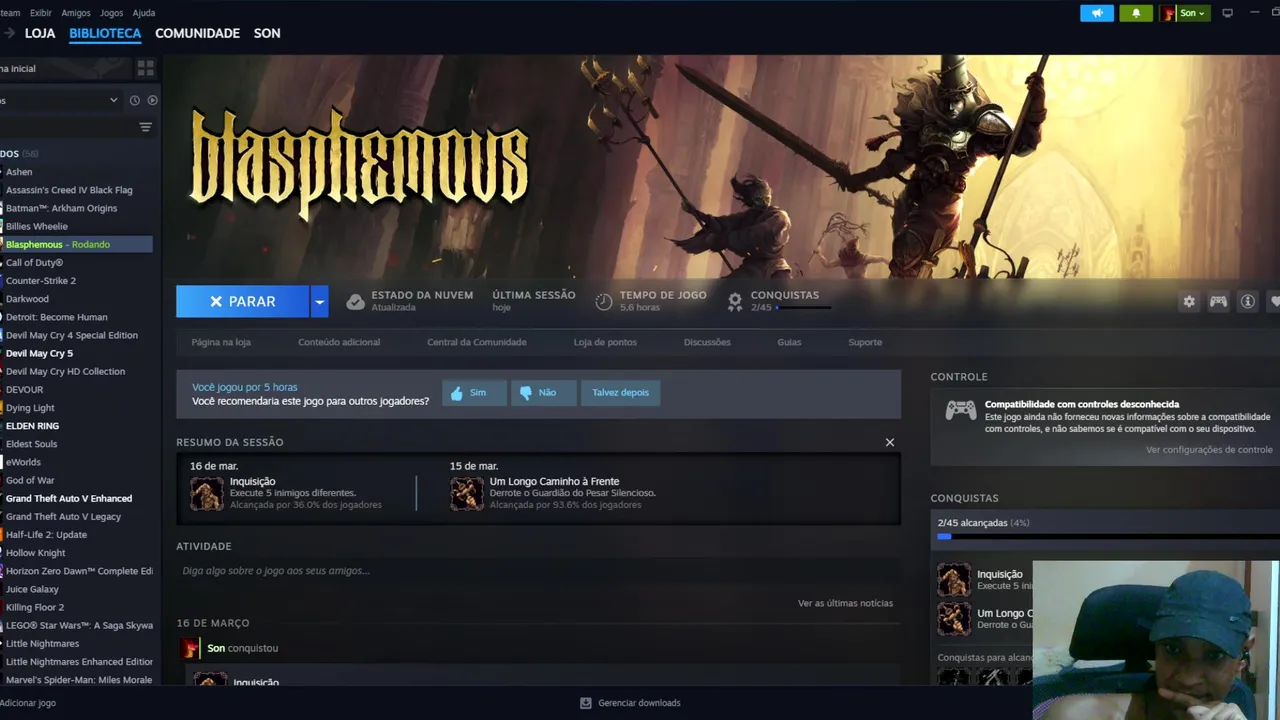This screenshot has height=720, width=1280.
Task: Select the BIBLIOTECA tab
Action: pyautogui.click(x=105, y=33)
